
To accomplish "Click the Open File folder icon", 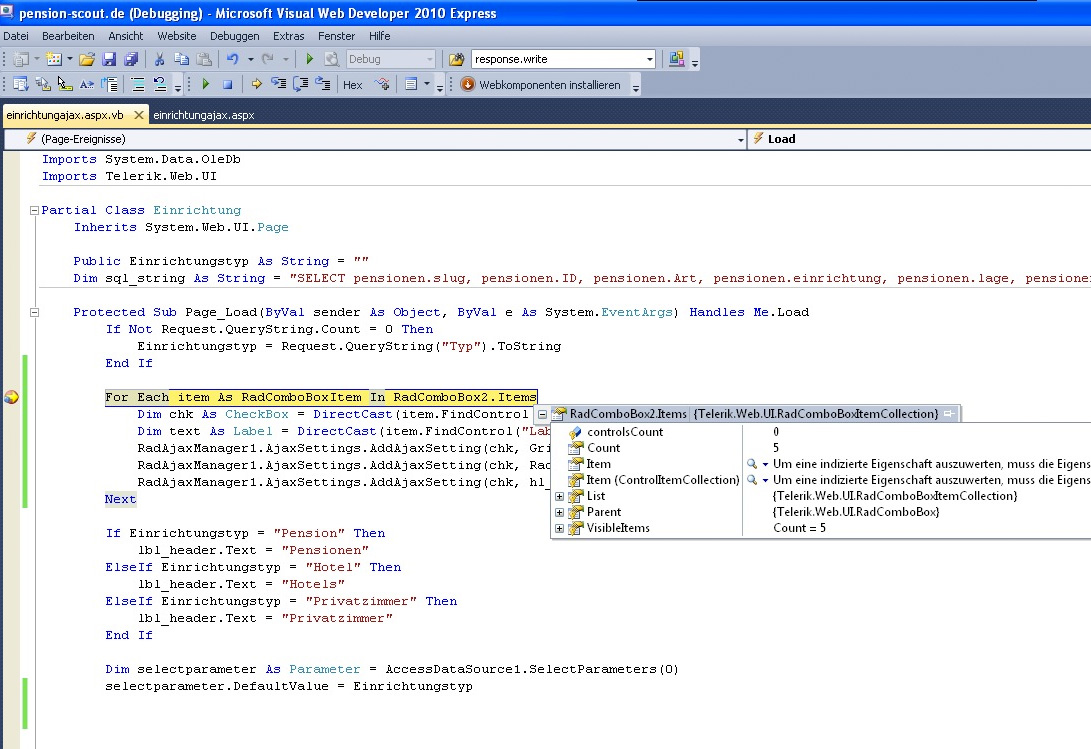I will click(87, 60).
